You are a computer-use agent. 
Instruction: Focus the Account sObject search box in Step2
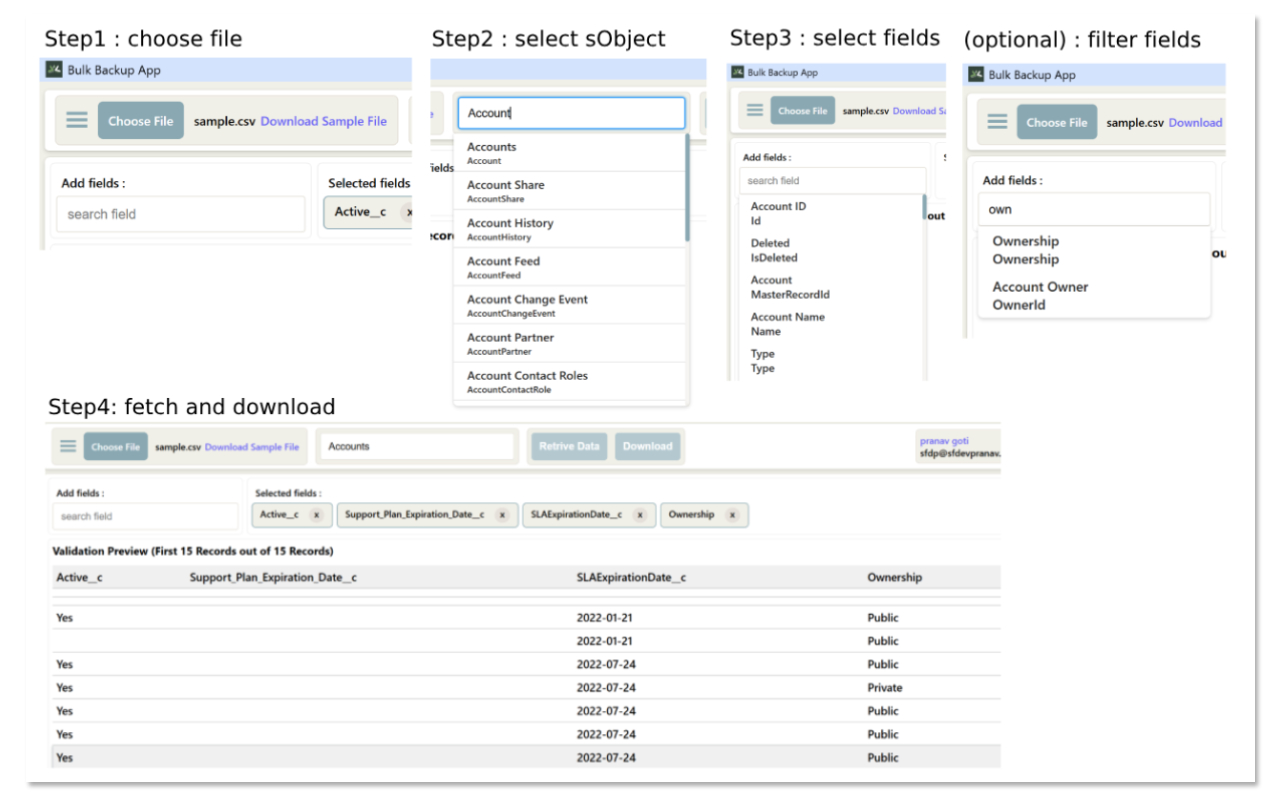pyautogui.click(x=571, y=113)
